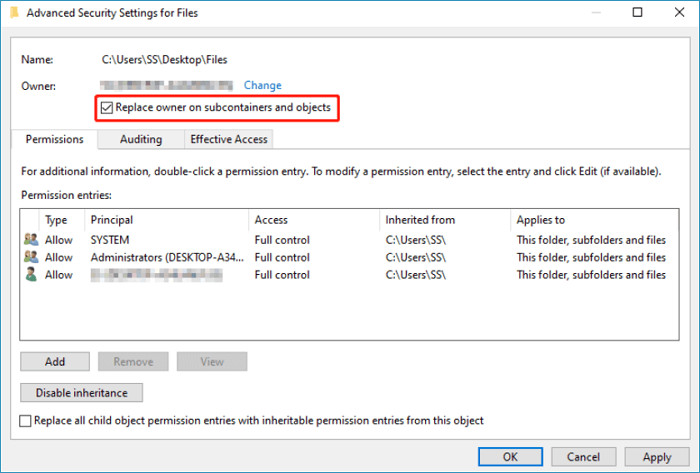Select the Permissions tab
Screen dimensions: 700x473
[54, 139]
